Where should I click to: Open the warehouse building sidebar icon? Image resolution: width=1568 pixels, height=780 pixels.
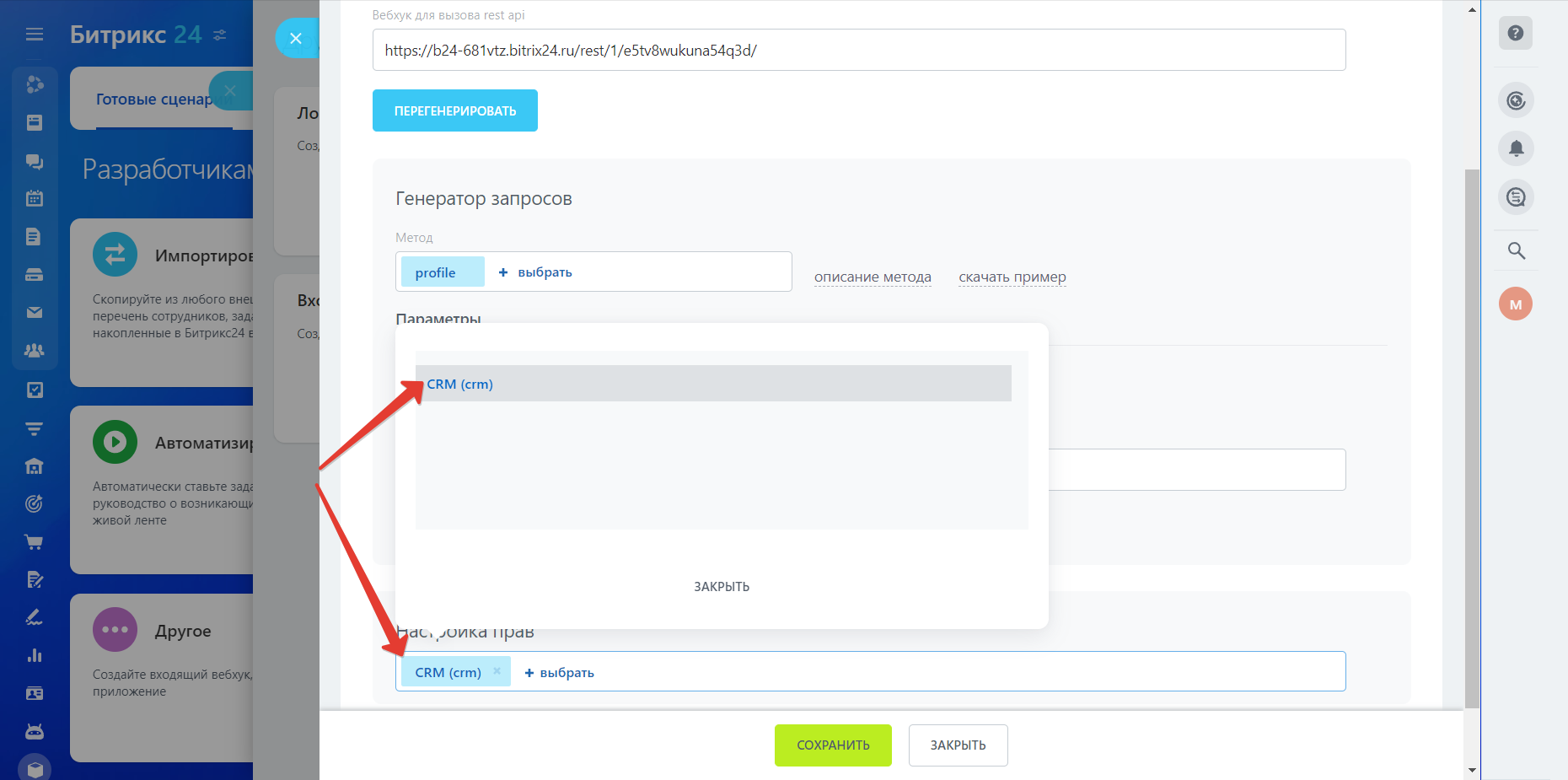pyautogui.click(x=35, y=466)
